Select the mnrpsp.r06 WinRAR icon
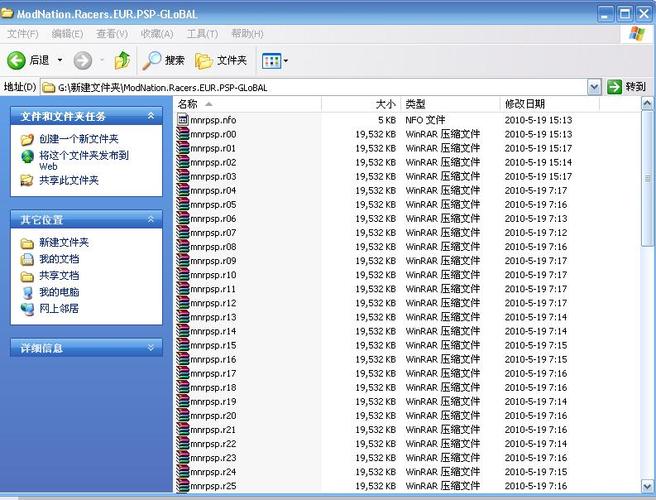Image resolution: width=656 pixels, height=500 pixels. tap(182, 218)
